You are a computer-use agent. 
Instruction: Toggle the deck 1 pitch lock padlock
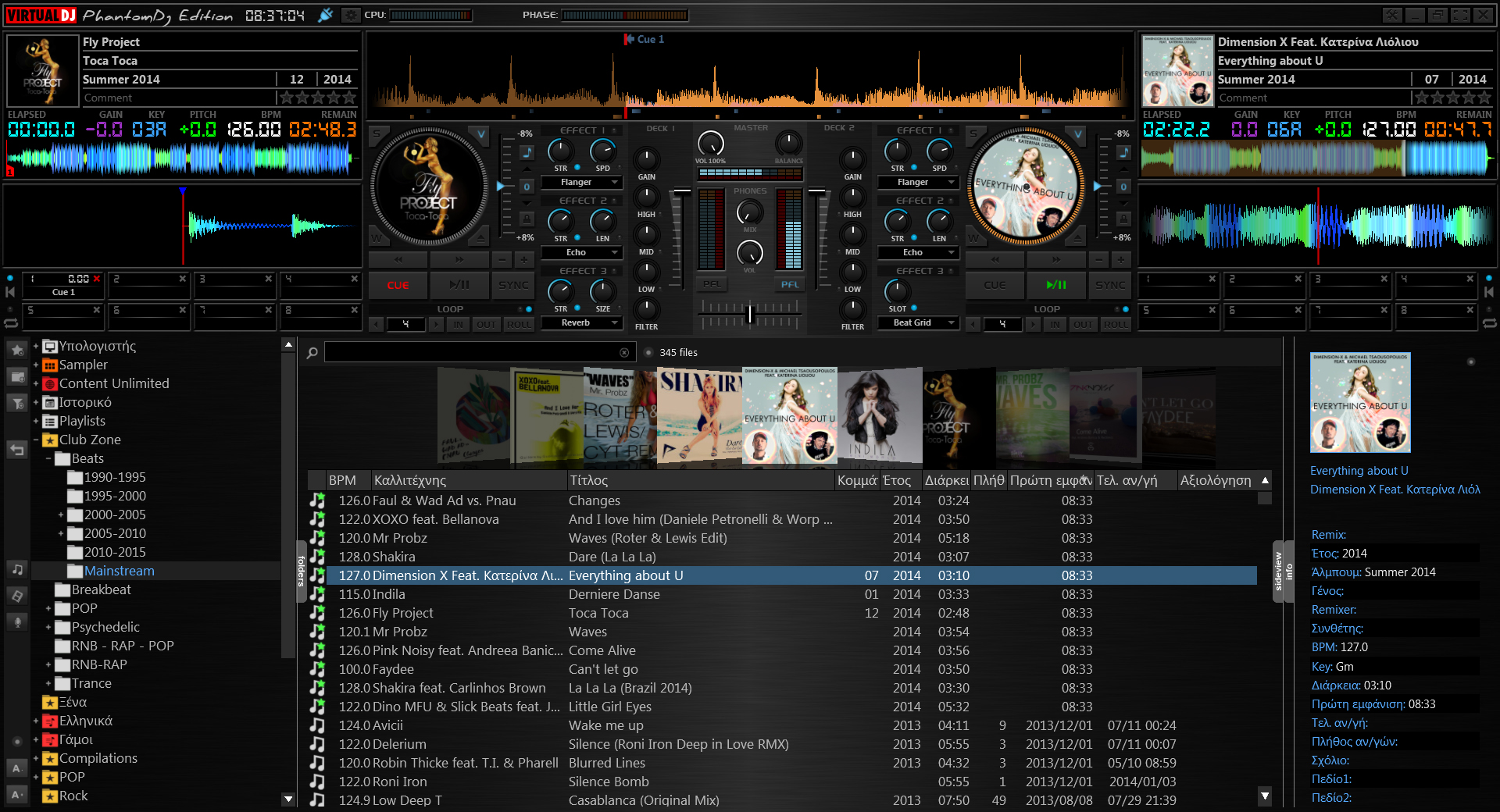coord(527,219)
